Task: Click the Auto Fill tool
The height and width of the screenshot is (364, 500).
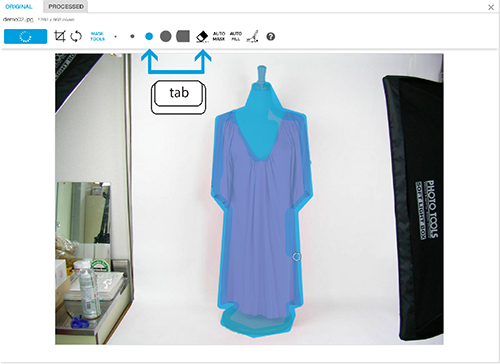Action: click(236, 36)
